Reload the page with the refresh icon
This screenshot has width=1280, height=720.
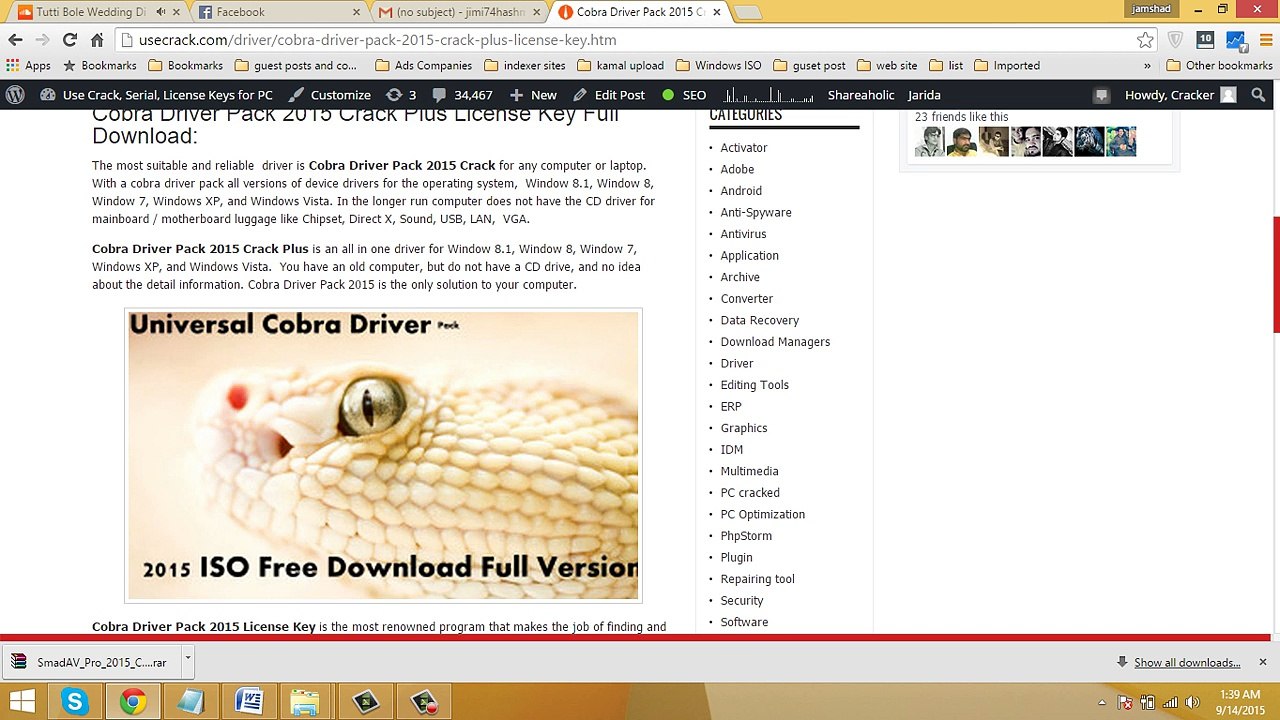pos(69,40)
